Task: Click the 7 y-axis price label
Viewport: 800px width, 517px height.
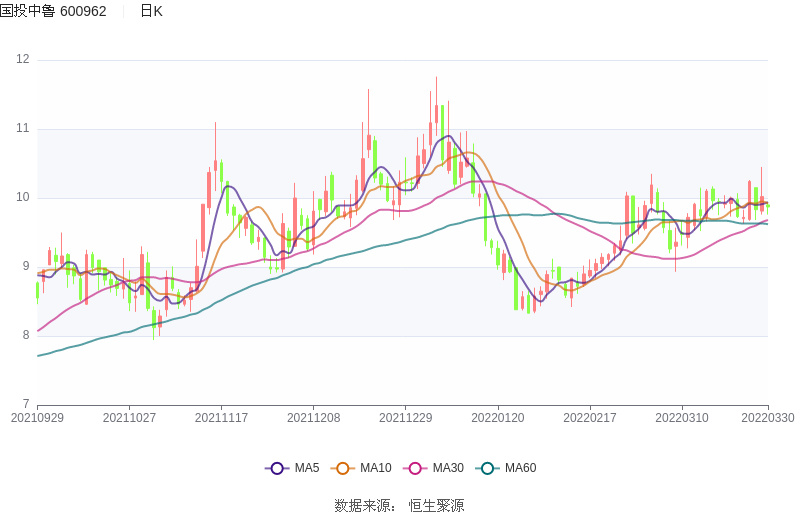Action: pyautogui.click(x=26, y=404)
